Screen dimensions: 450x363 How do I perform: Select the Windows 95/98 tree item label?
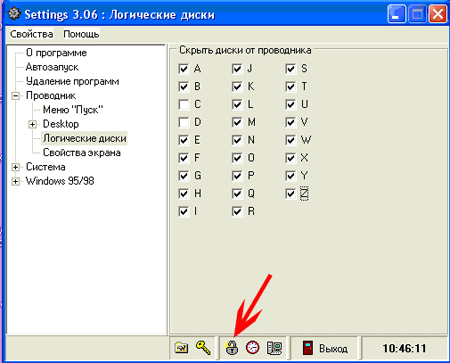(x=60, y=181)
